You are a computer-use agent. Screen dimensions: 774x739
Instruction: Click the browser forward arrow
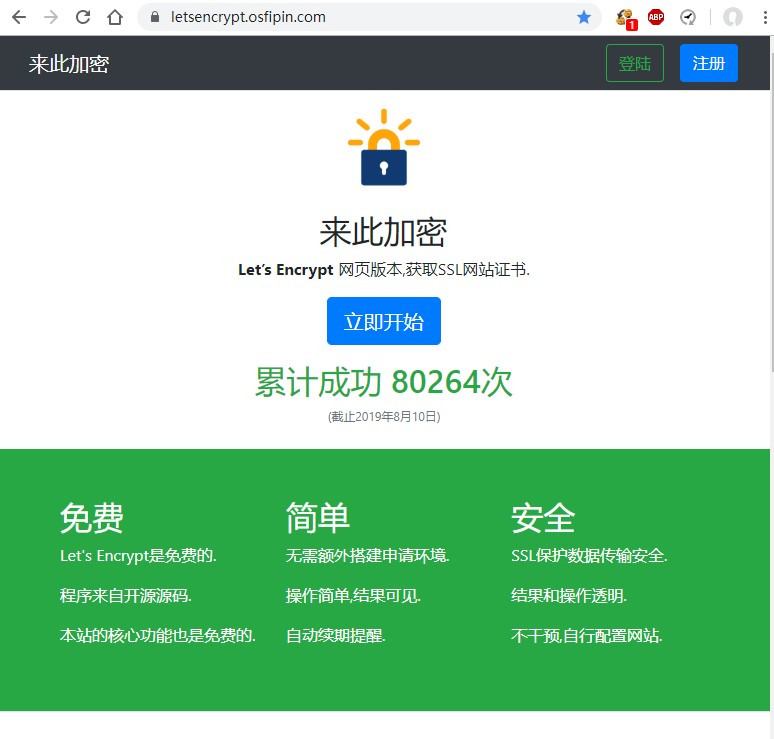51,17
